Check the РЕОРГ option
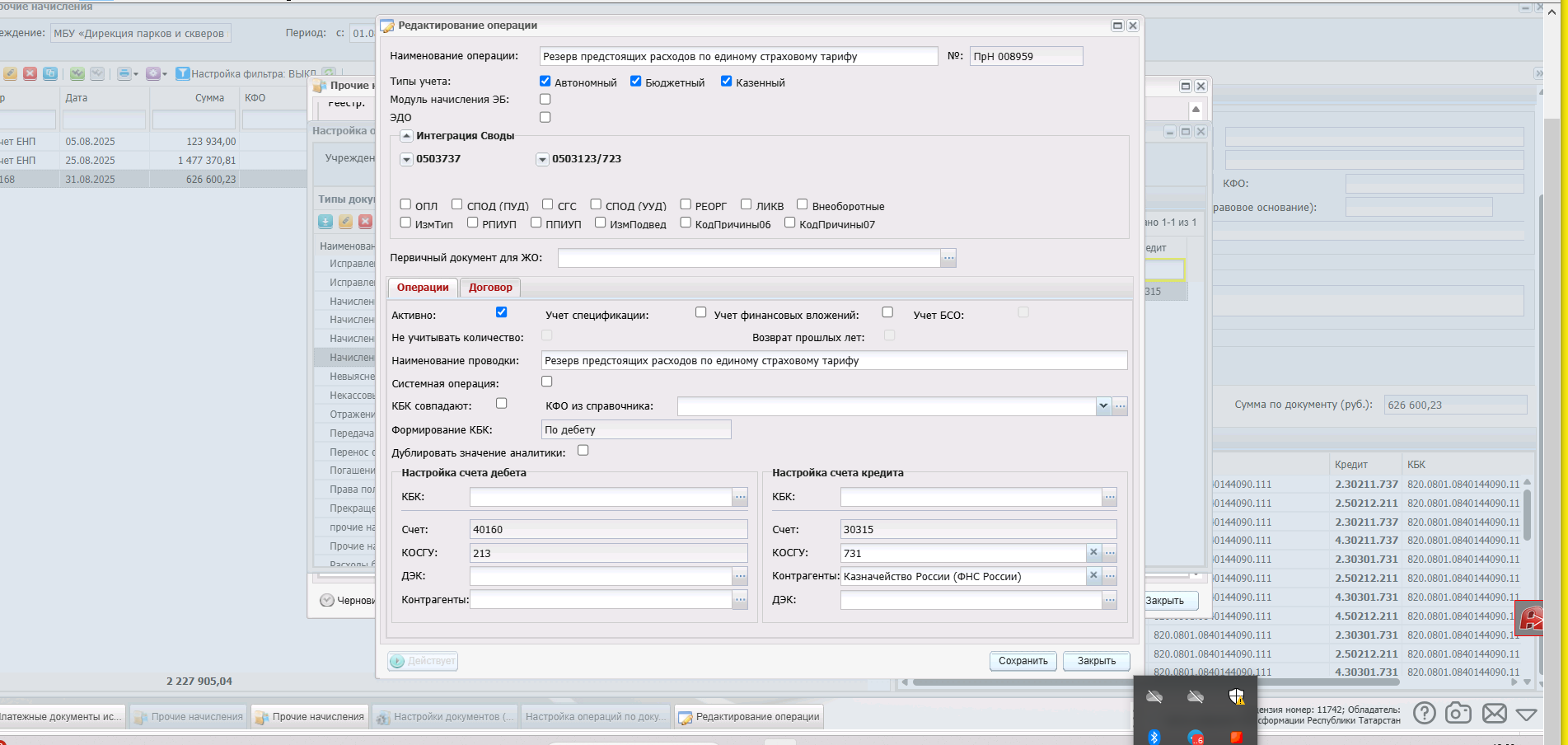Viewport: 1568px width, 745px height. click(x=686, y=204)
